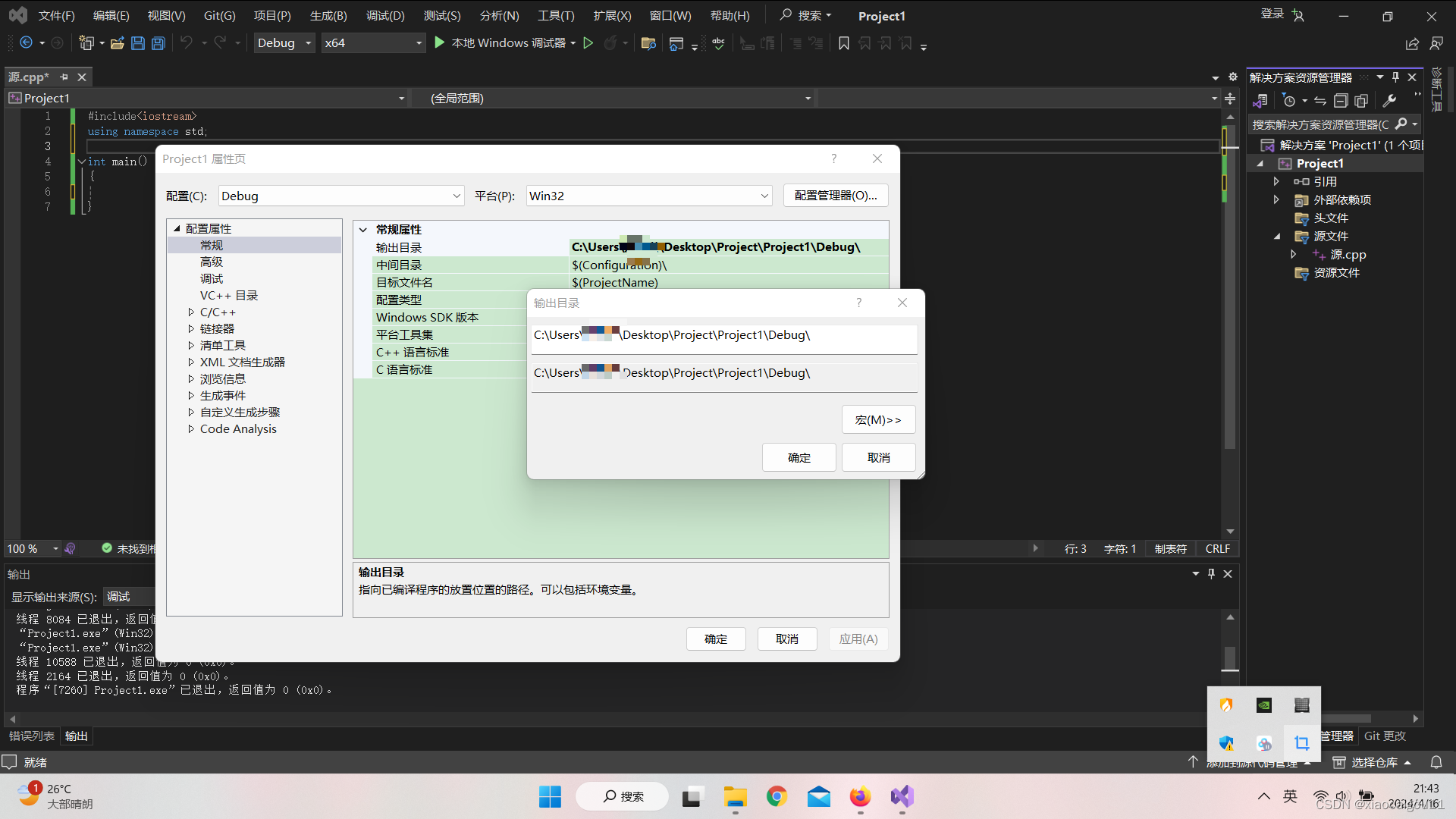This screenshot has width=1456, height=819.
Task: Click the bookmark toggle icon in toolbar
Action: coord(843,43)
